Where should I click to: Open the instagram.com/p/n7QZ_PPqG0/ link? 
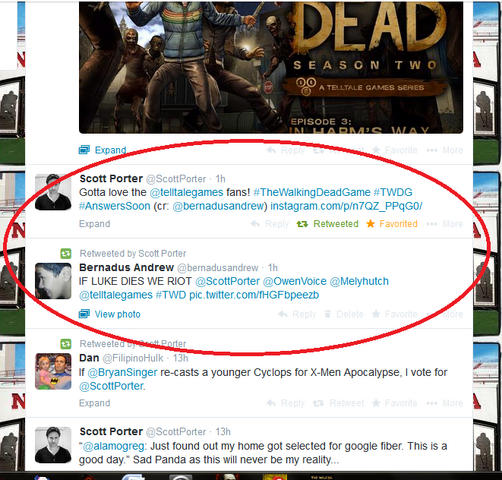[346, 206]
